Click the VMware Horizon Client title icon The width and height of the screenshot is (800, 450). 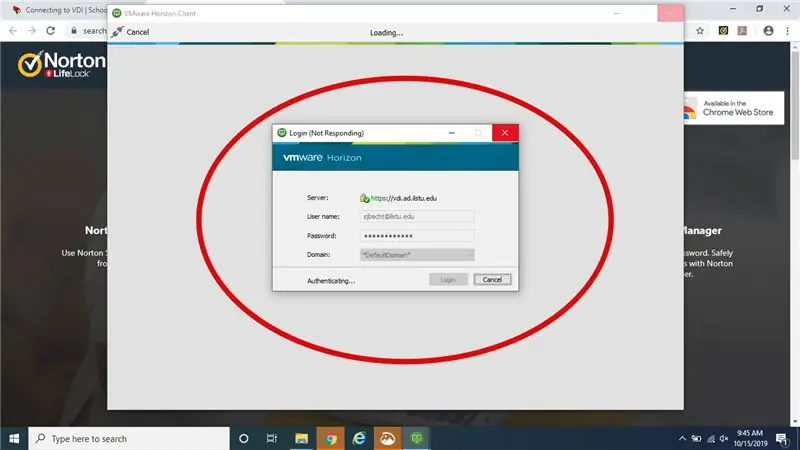pyautogui.click(x=116, y=13)
